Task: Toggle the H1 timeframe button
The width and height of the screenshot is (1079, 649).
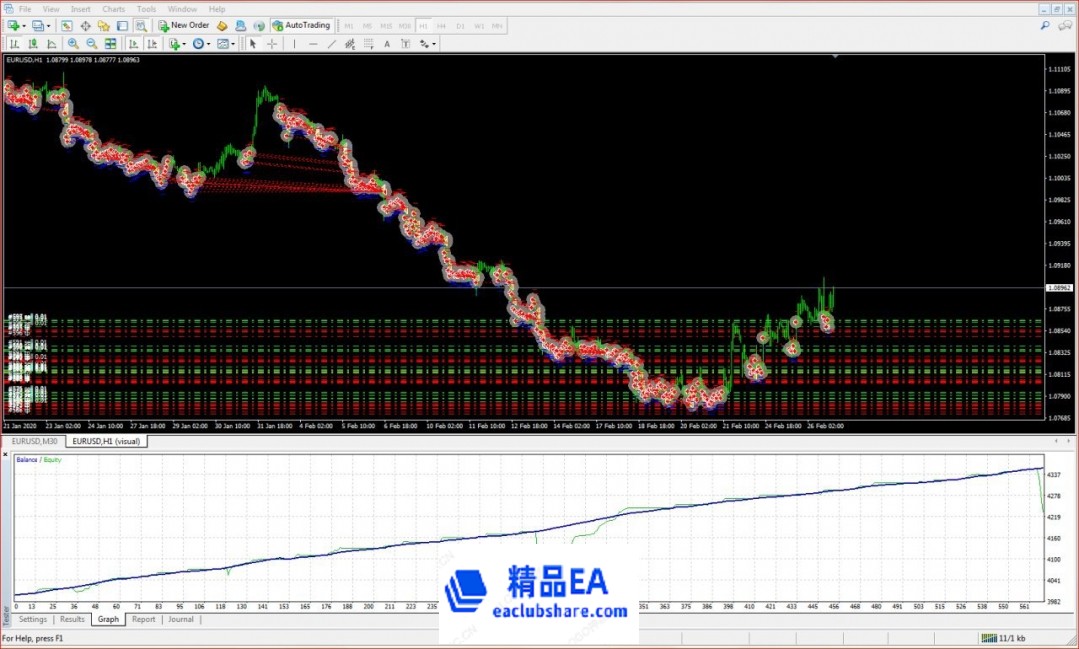Action: (x=424, y=25)
